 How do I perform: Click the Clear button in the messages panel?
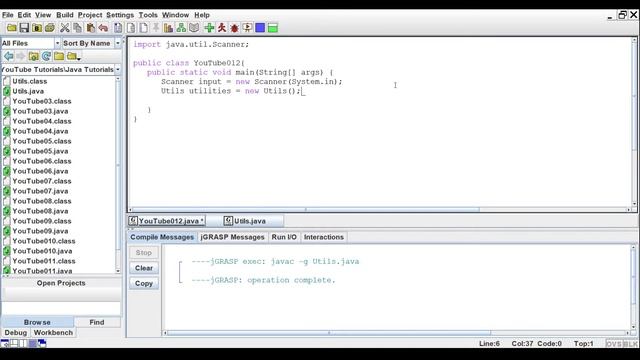click(x=144, y=268)
